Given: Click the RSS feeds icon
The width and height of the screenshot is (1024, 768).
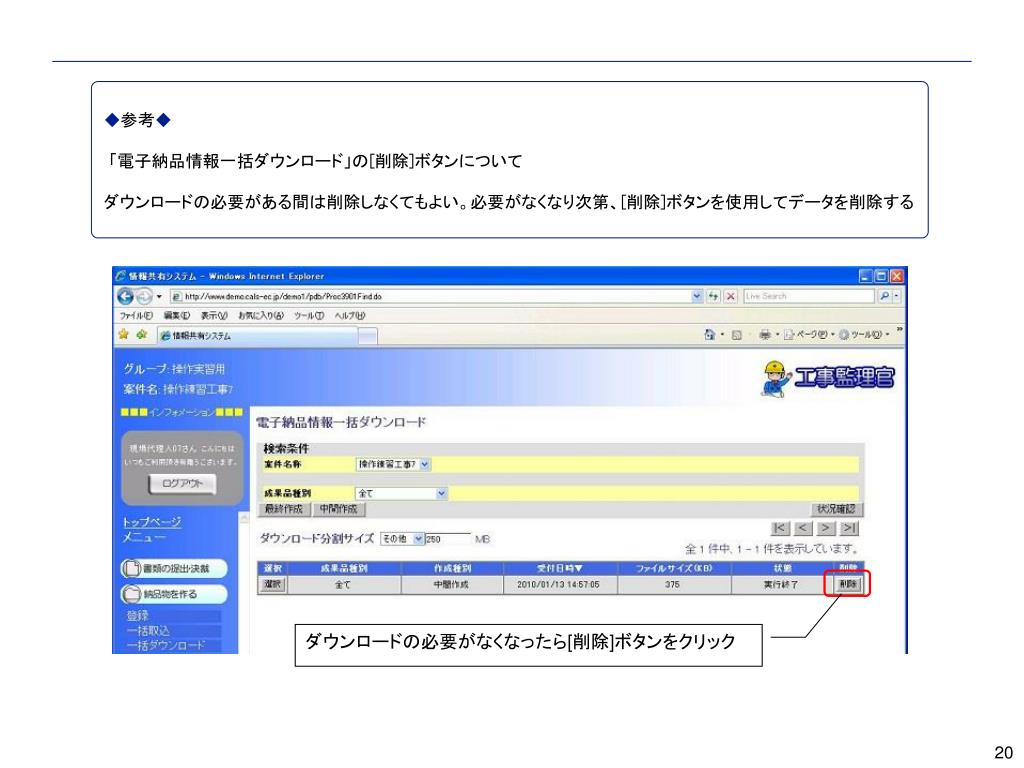Looking at the screenshot, I should 737,335.
